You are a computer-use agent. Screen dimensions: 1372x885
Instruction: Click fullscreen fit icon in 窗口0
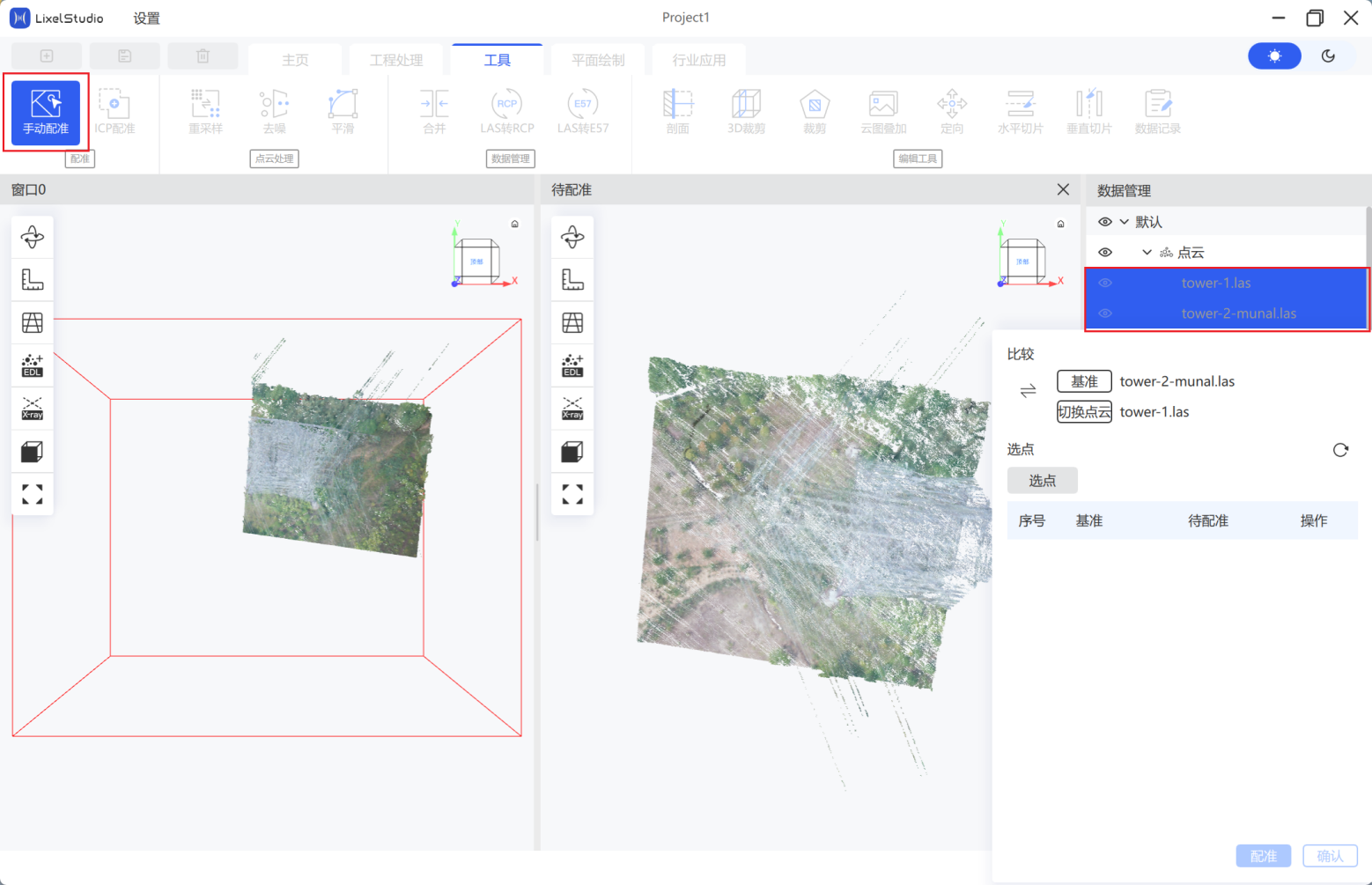coord(33,494)
